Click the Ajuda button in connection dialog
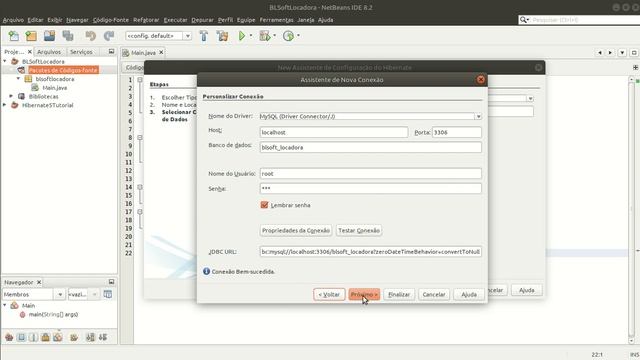 pos(469,294)
